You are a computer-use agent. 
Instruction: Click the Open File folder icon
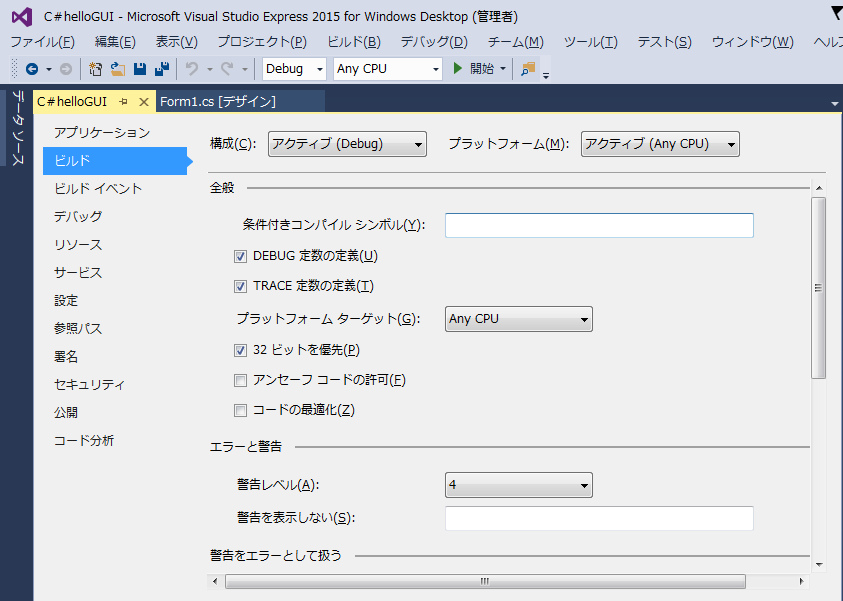118,69
